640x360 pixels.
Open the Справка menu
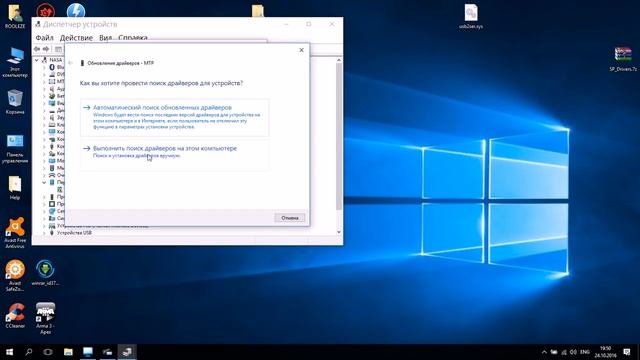[x=133, y=38]
